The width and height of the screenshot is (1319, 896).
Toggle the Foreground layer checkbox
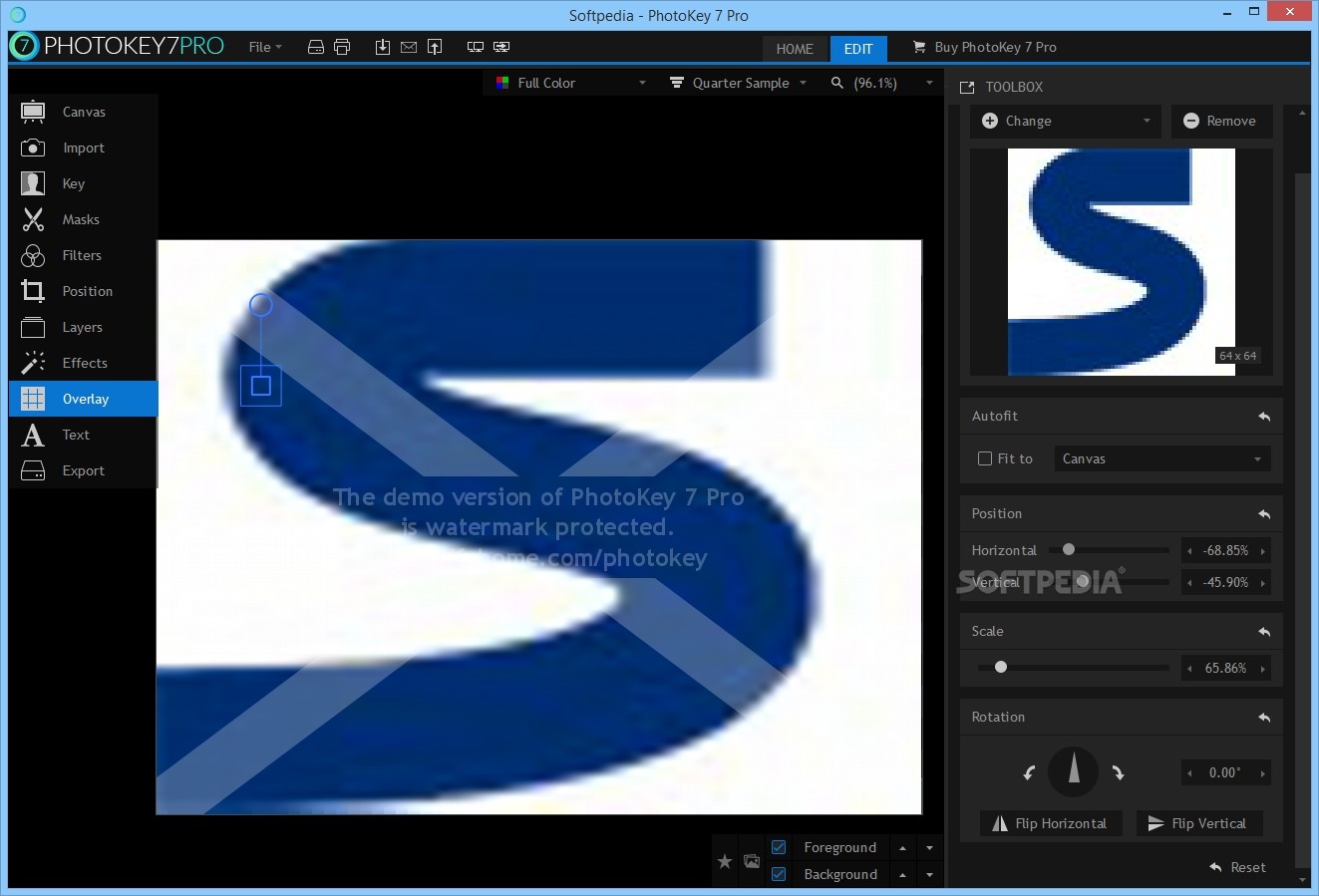point(779,847)
